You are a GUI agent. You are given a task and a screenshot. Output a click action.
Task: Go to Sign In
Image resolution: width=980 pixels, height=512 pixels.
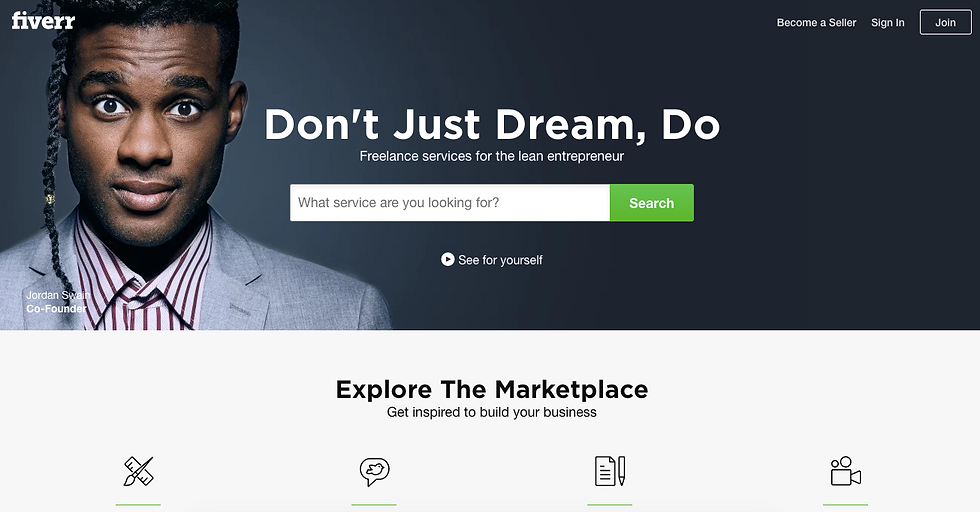888,23
